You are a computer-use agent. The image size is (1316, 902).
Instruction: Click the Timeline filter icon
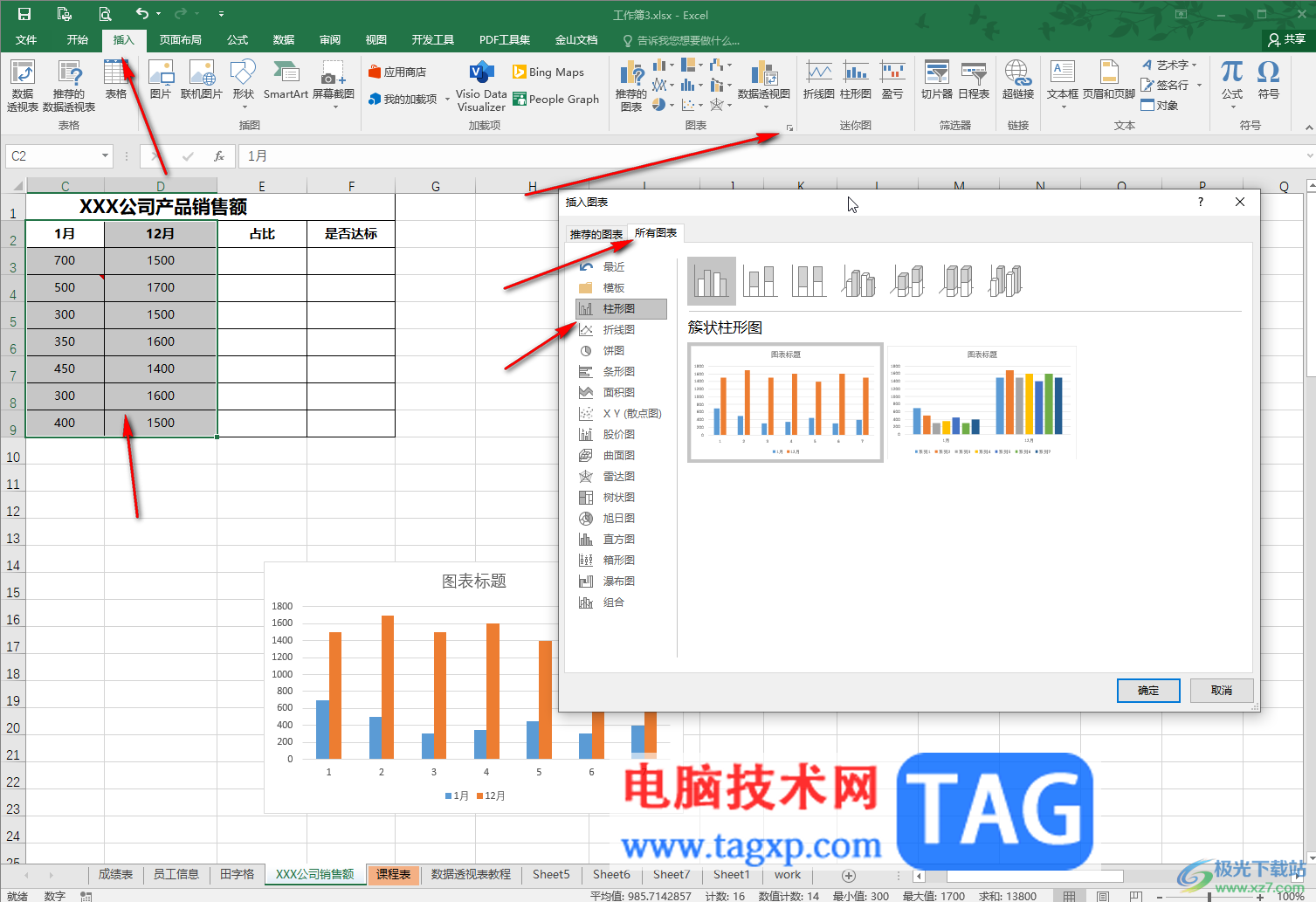coord(974,79)
